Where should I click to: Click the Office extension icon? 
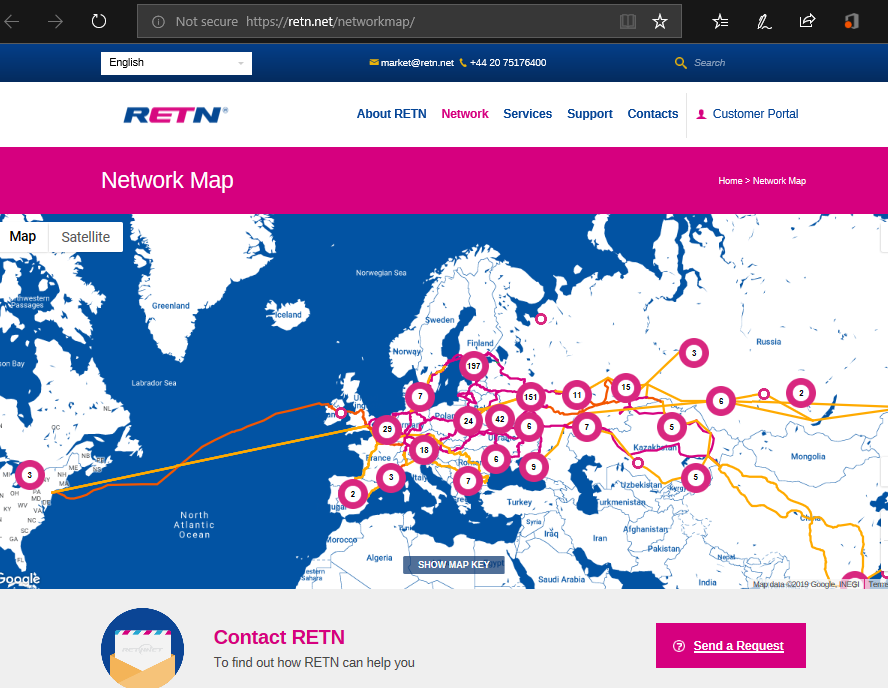(x=851, y=21)
